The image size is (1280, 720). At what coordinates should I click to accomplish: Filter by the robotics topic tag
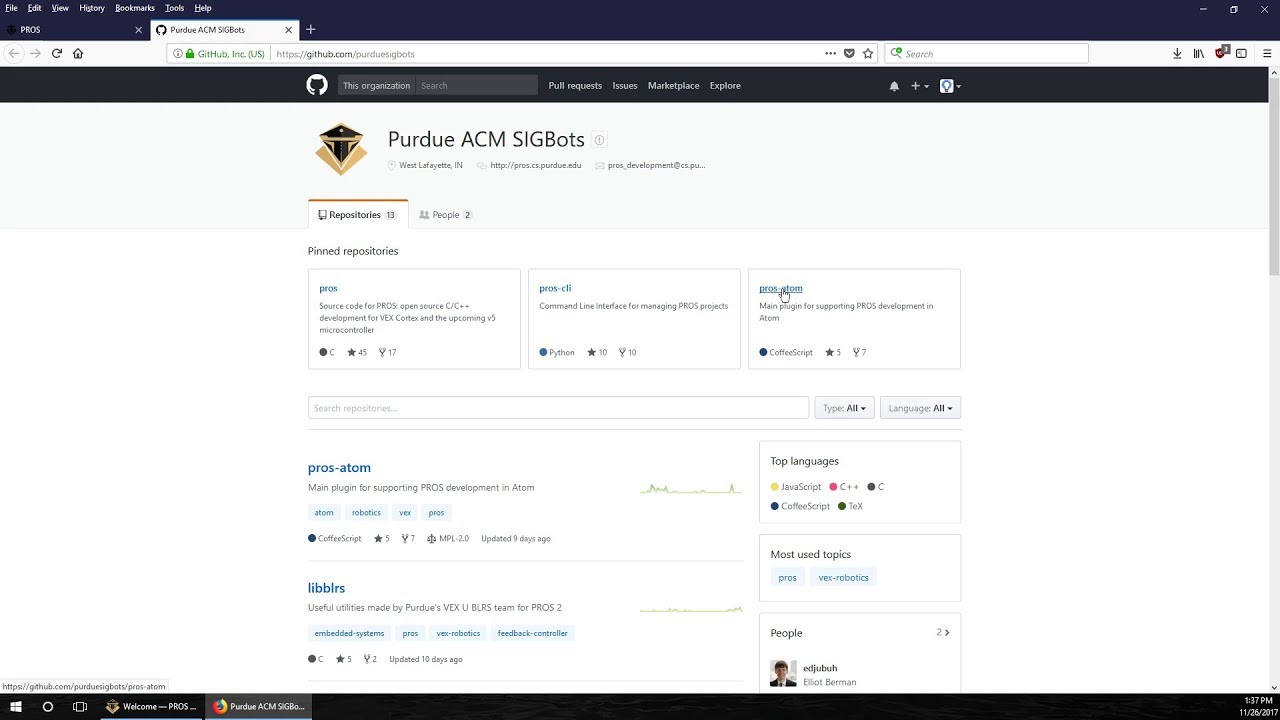point(366,513)
